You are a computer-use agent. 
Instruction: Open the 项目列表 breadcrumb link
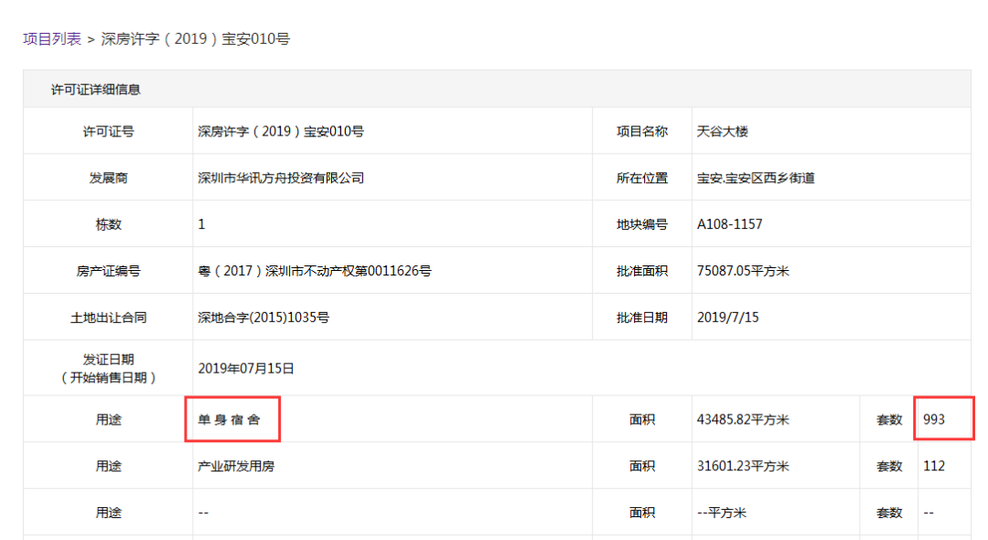(52, 39)
